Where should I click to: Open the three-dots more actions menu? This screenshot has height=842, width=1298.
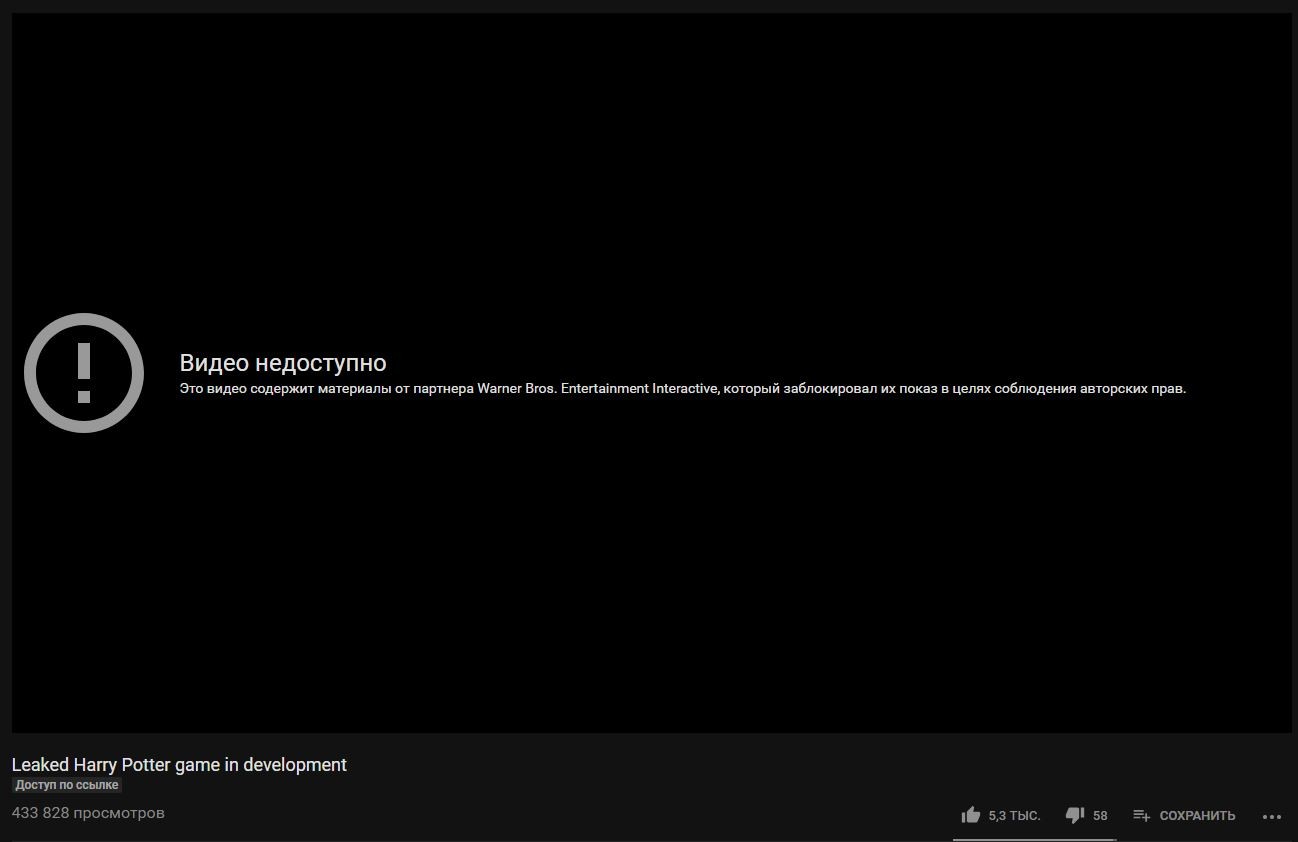pyautogui.click(x=1272, y=817)
